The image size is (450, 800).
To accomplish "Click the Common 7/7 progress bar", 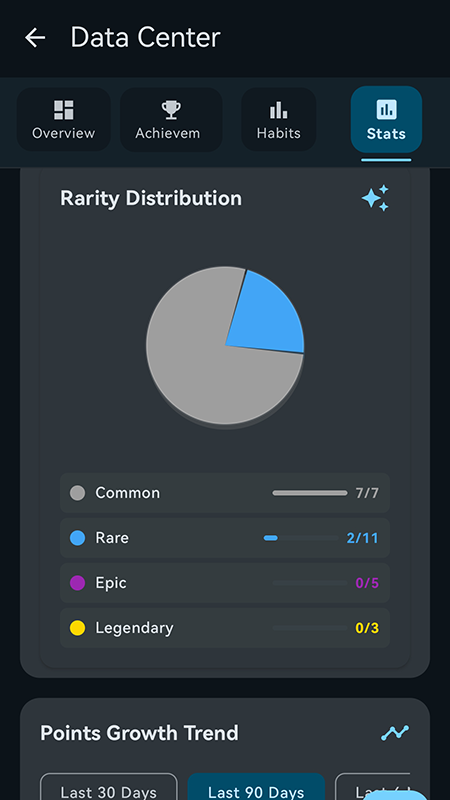I will point(310,493).
